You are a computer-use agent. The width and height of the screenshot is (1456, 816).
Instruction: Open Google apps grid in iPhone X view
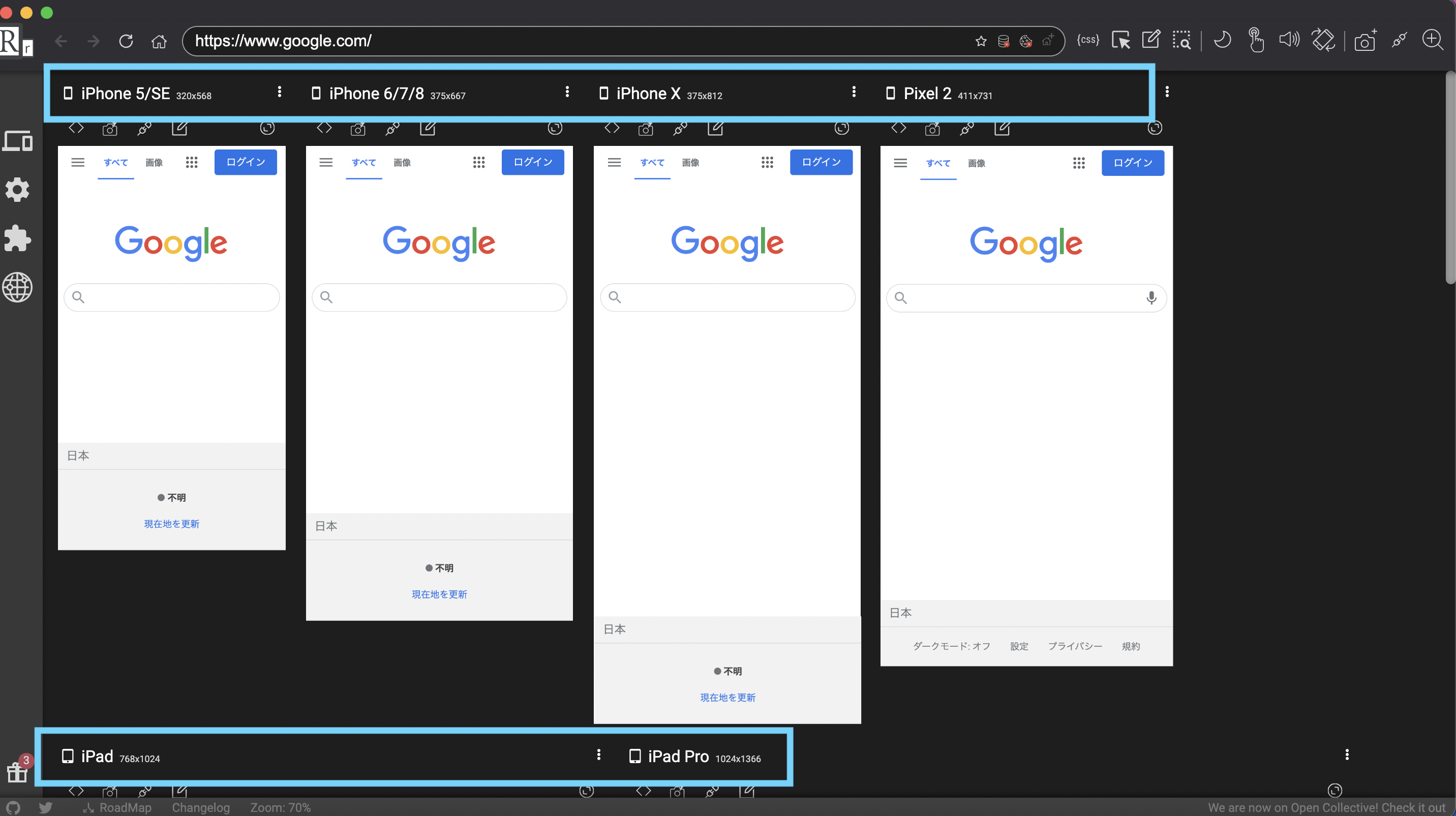tap(767, 163)
